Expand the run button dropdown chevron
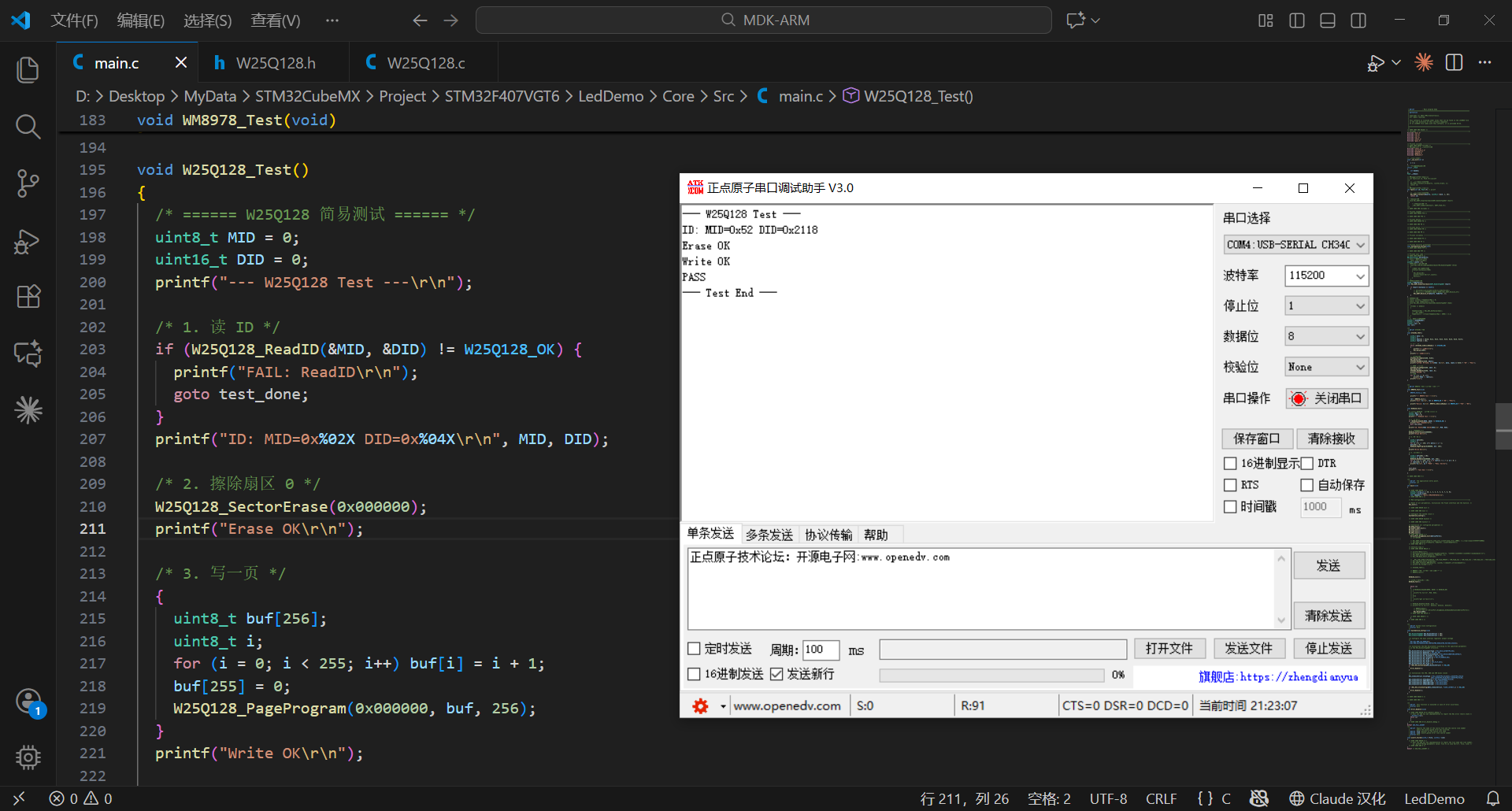Viewport: 1512px width, 811px height. coord(1396,63)
